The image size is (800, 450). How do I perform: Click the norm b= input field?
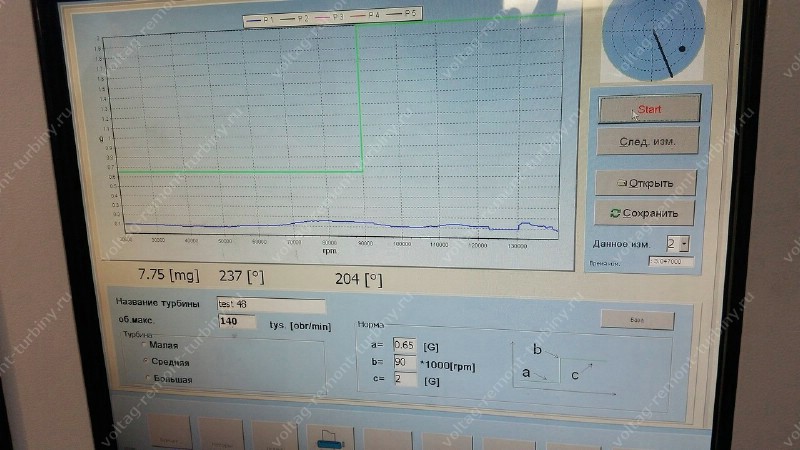tap(405, 362)
